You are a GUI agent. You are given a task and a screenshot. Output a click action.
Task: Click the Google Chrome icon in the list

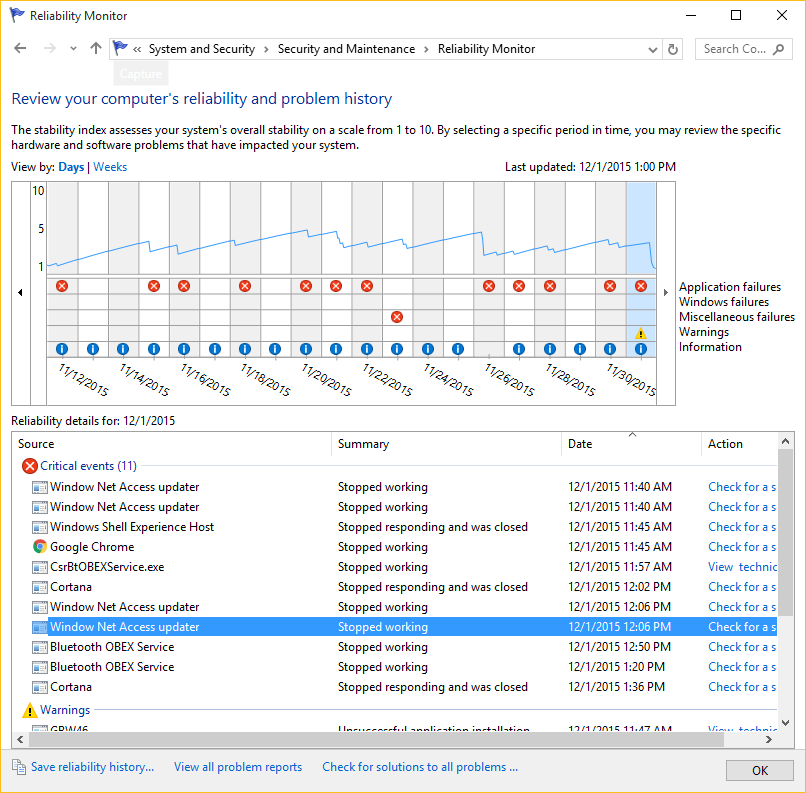point(40,547)
